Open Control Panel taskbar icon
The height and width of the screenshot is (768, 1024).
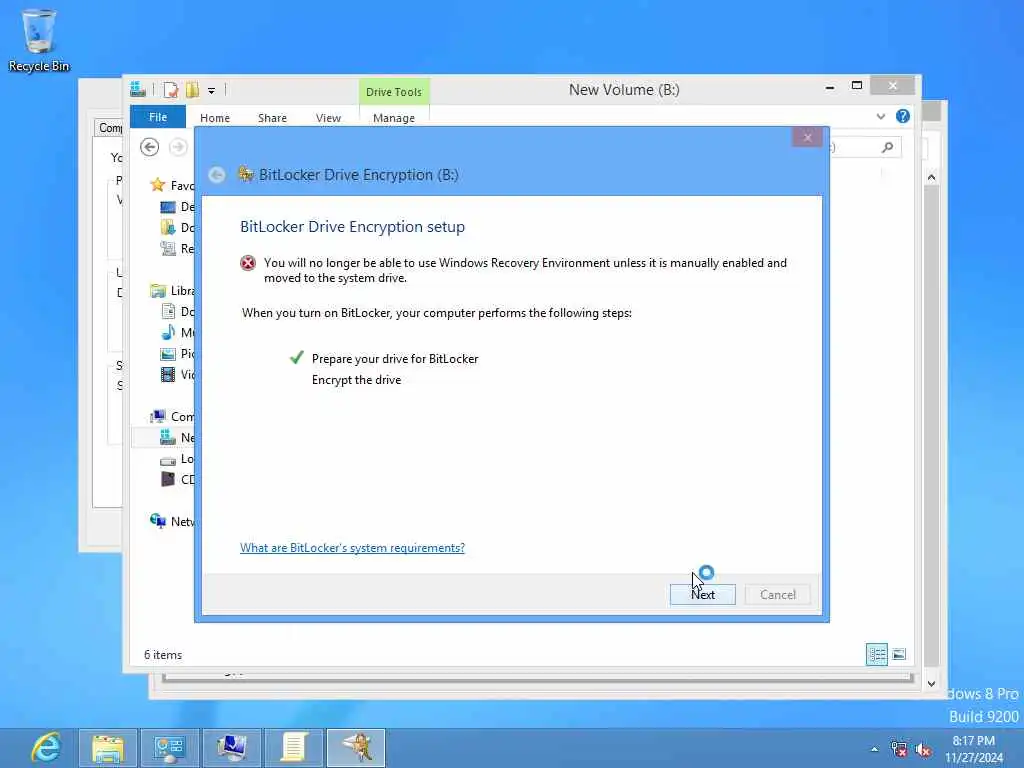point(170,748)
